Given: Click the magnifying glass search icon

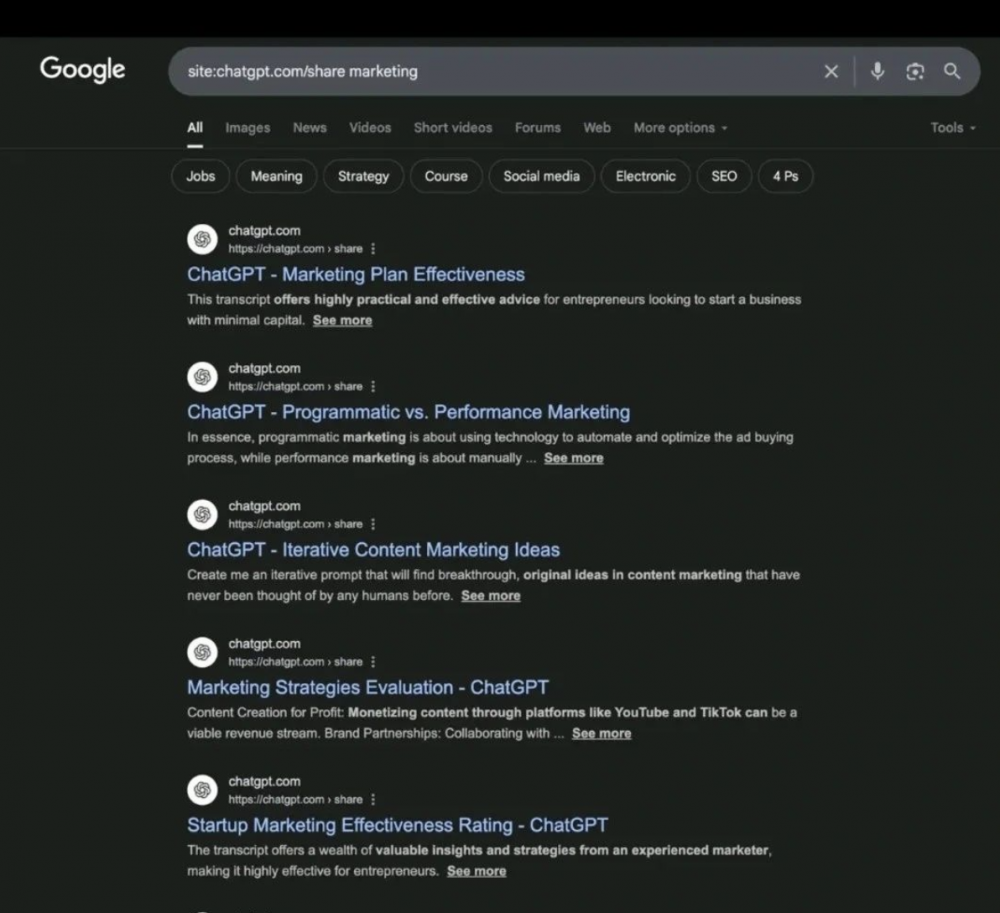Looking at the screenshot, I should click(x=952, y=71).
